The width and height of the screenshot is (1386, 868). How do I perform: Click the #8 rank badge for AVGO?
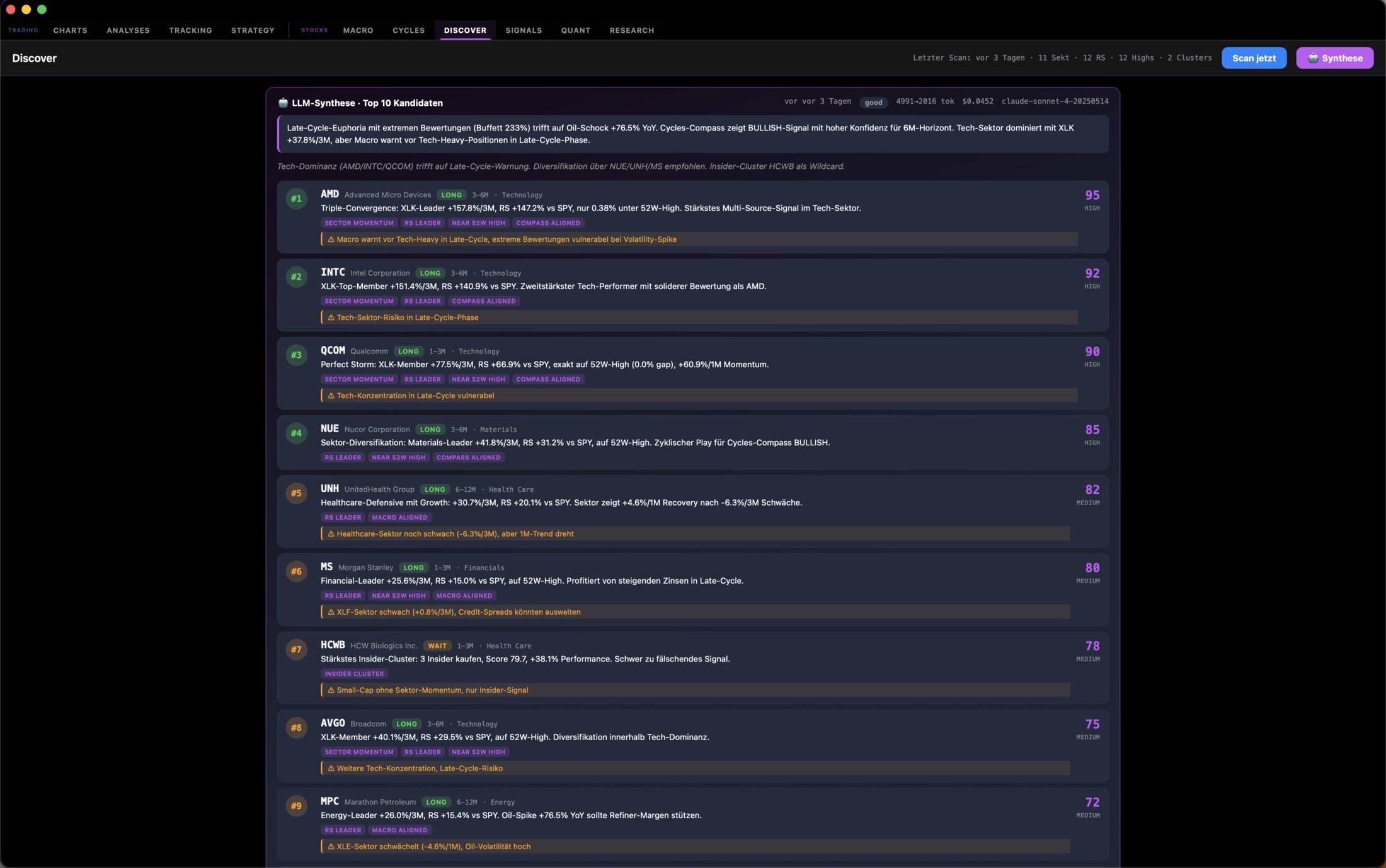click(x=296, y=727)
